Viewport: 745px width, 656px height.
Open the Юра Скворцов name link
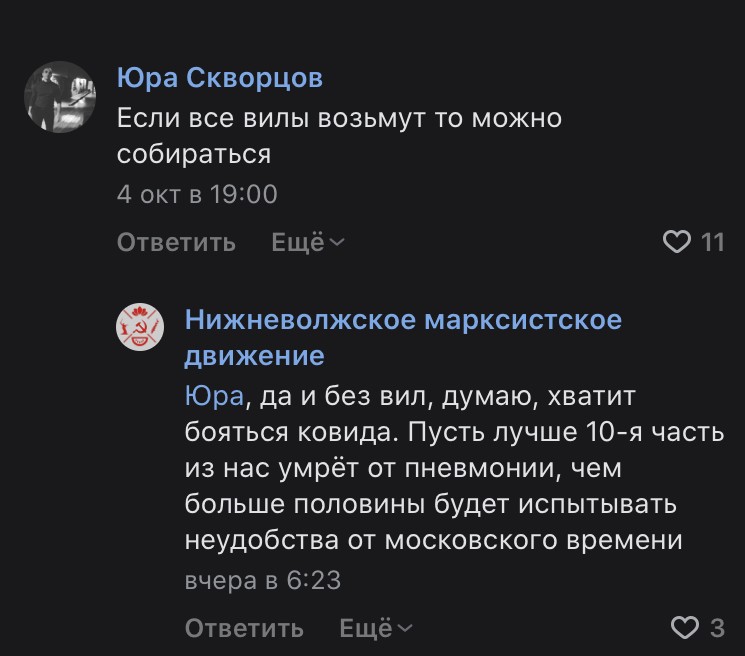(220, 78)
